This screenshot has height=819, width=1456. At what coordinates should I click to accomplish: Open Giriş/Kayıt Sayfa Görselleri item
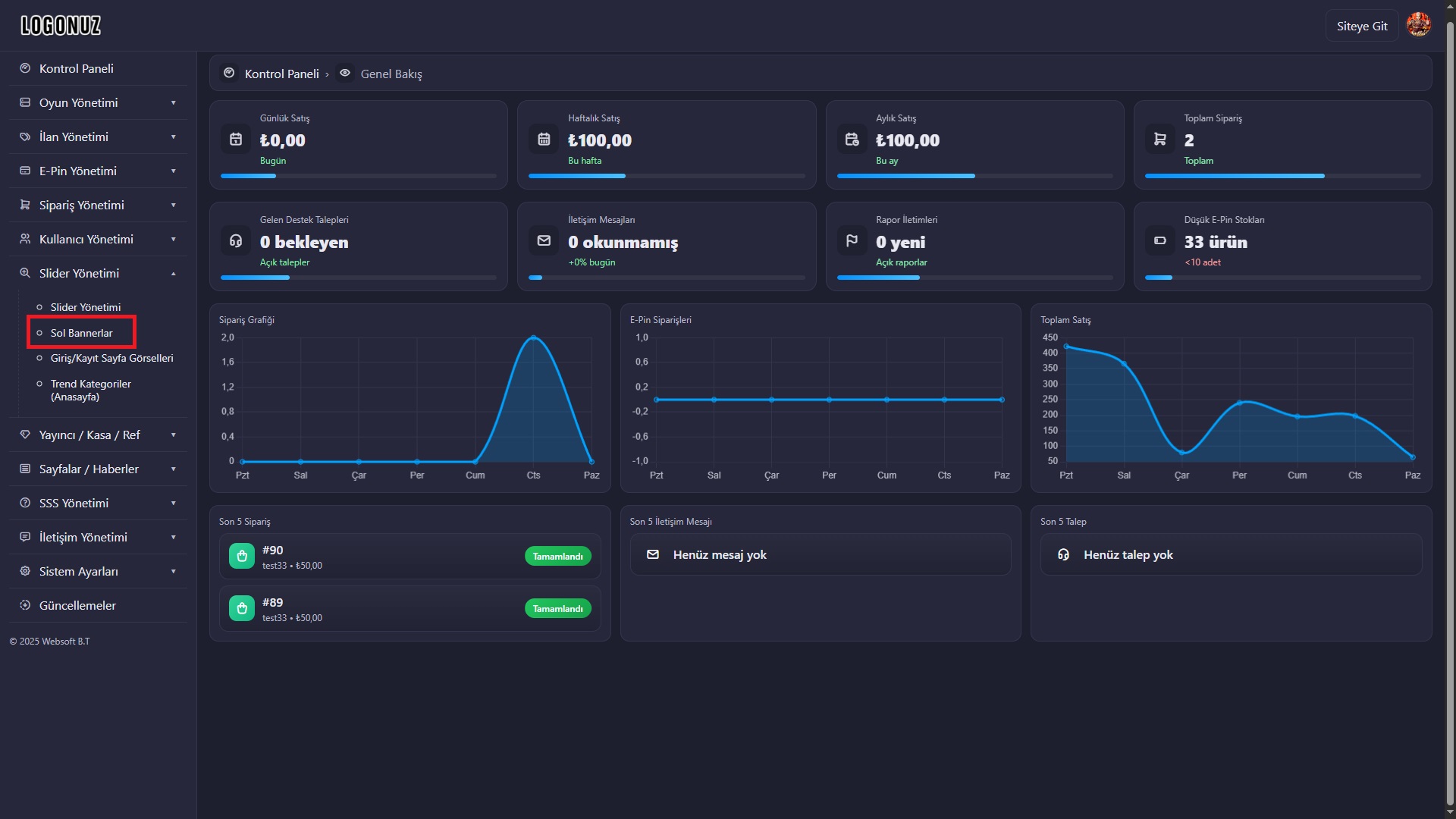111,358
